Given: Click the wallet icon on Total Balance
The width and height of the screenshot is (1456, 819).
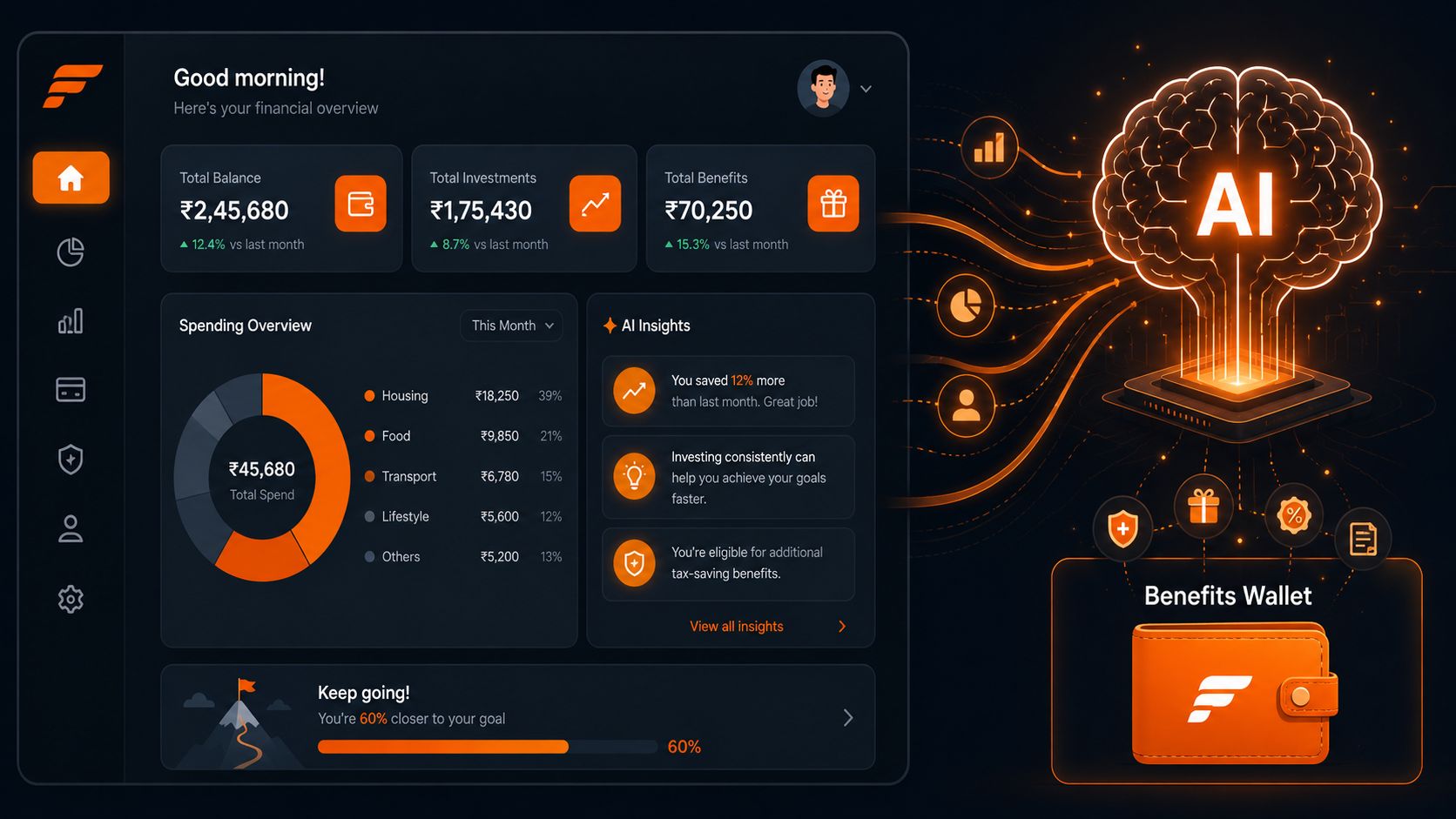Looking at the screenshot, I should 361,204.
